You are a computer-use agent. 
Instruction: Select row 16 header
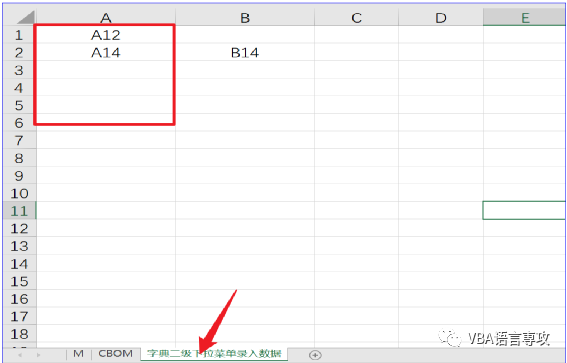[19, 299]
